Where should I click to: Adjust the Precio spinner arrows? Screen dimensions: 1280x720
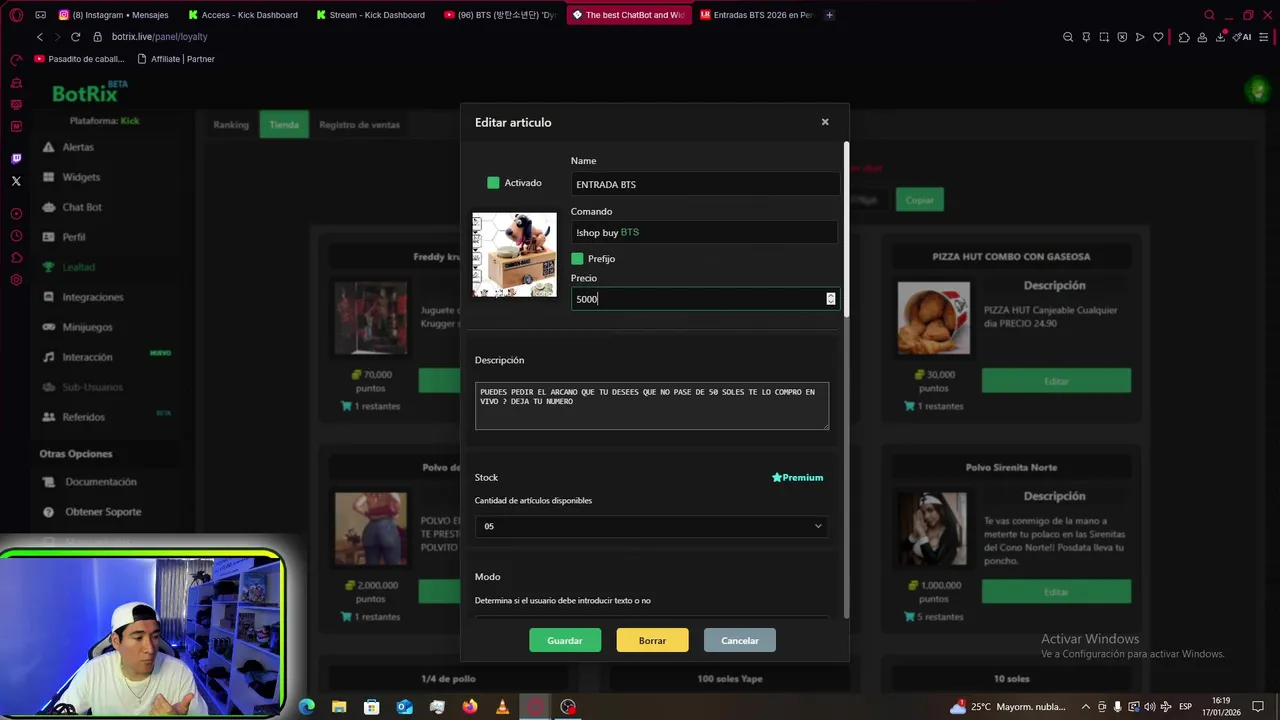(830, 299)
